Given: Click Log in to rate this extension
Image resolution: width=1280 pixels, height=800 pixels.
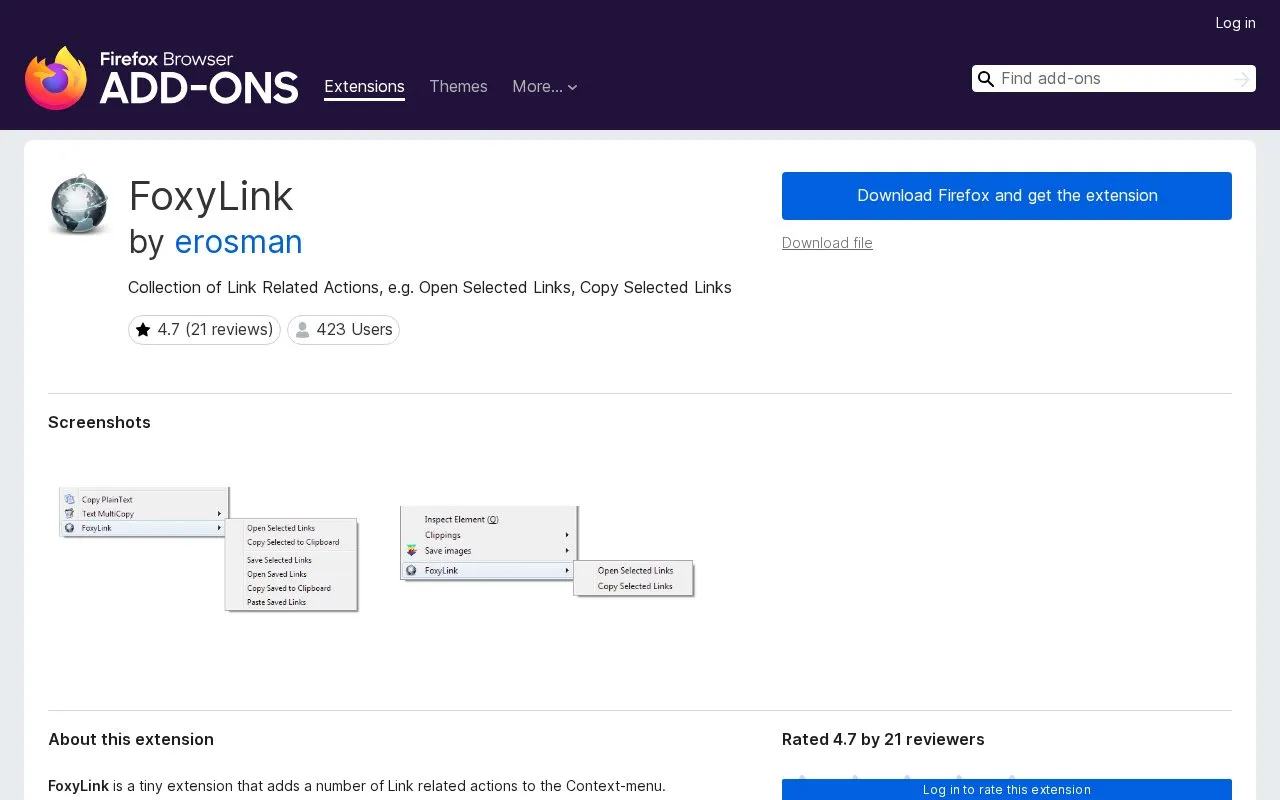Looking at the screenshot, I should click(x=1007, y=790).
